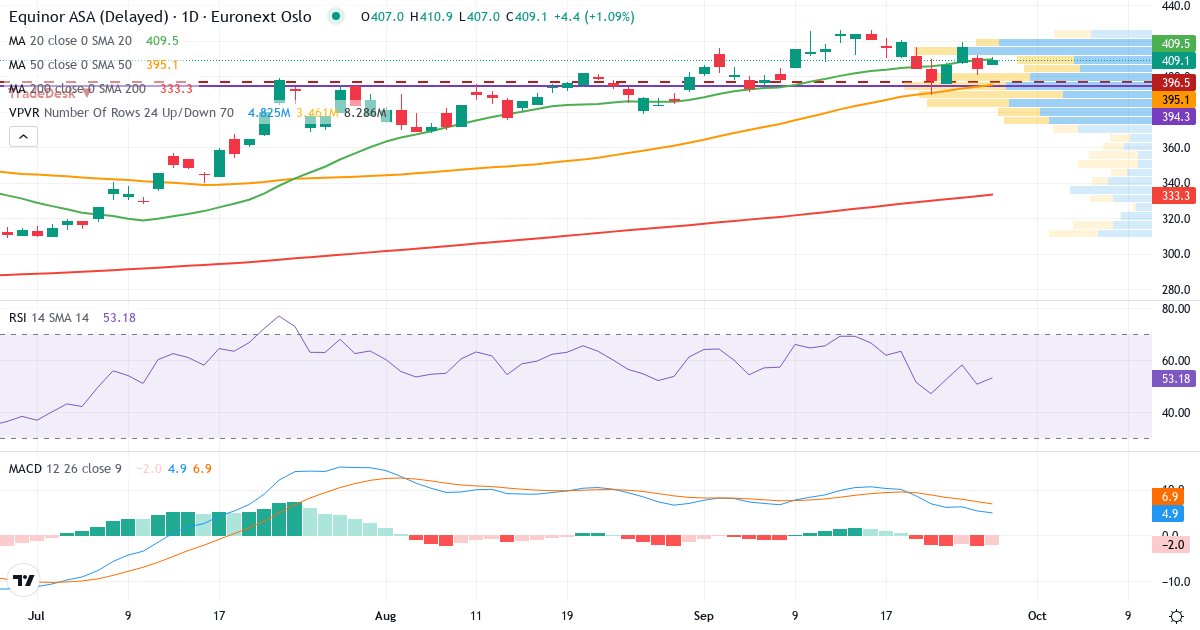Click the green market status dot
Screen dimensions: 1200x630
pos(335,16)
